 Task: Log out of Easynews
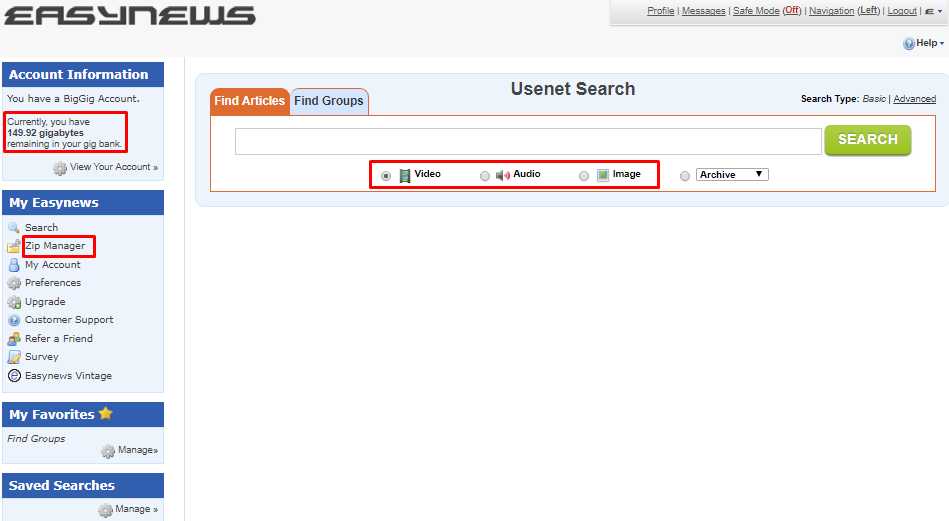902,11
